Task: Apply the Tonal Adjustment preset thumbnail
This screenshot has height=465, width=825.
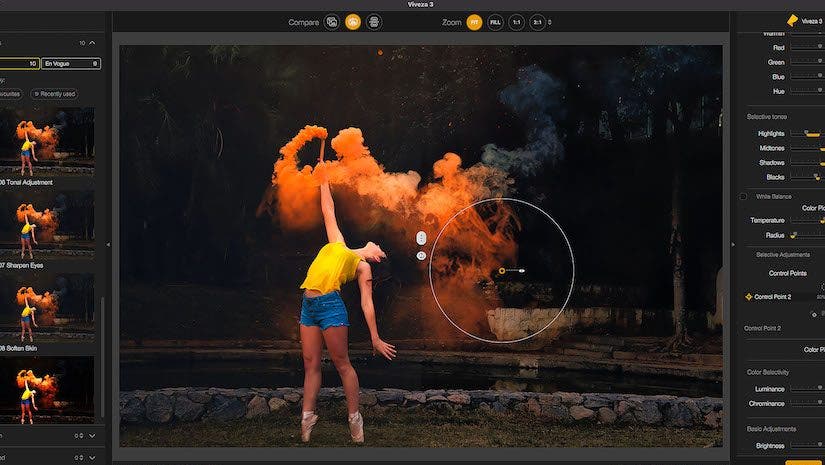Action: pos(47,142)
